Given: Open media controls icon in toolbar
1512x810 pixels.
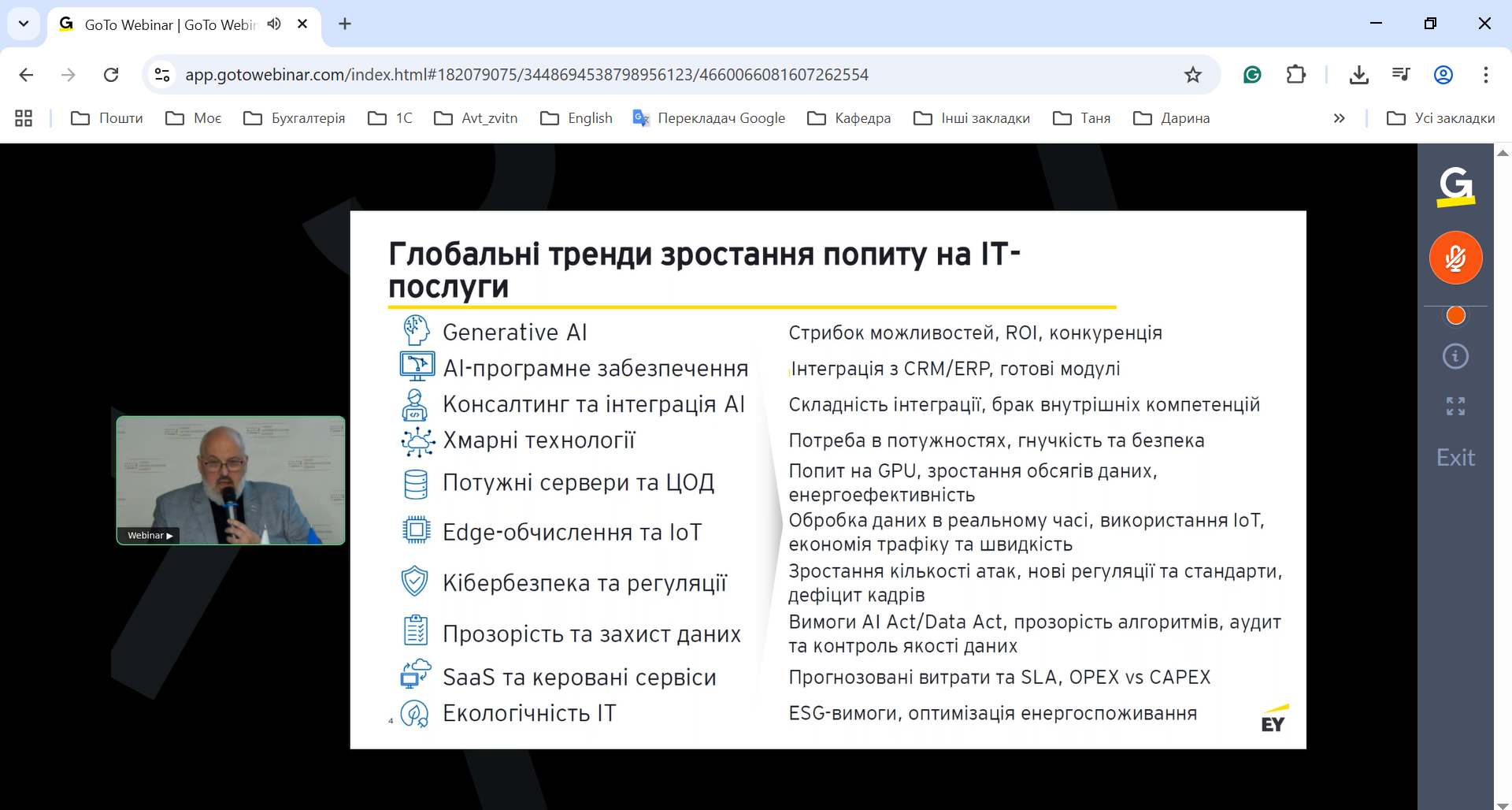Looking at the screenshot, I should (1400, 75).
